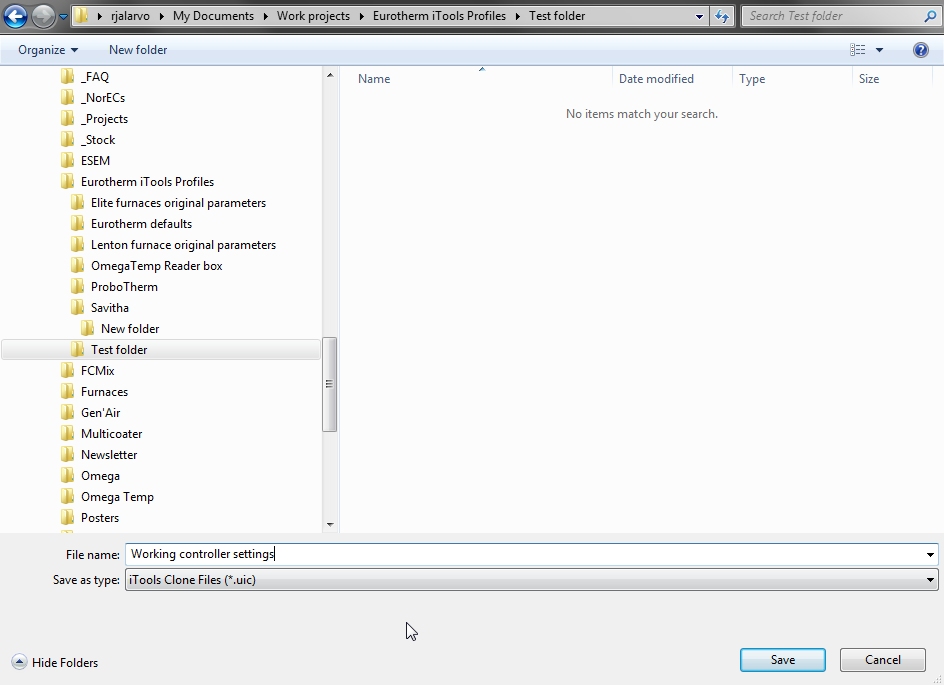Open the Savitha folder
The height and width of the screenshot is (685, 944).
[x=110, y=308]
